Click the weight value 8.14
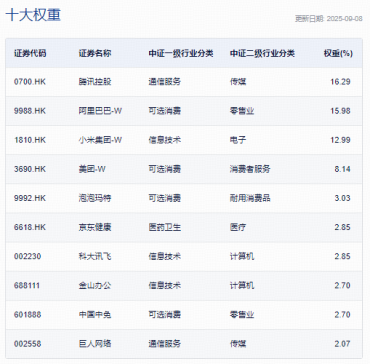Image resolution: width=371 pixels, height=364 pixels. [x=343, y=169]
